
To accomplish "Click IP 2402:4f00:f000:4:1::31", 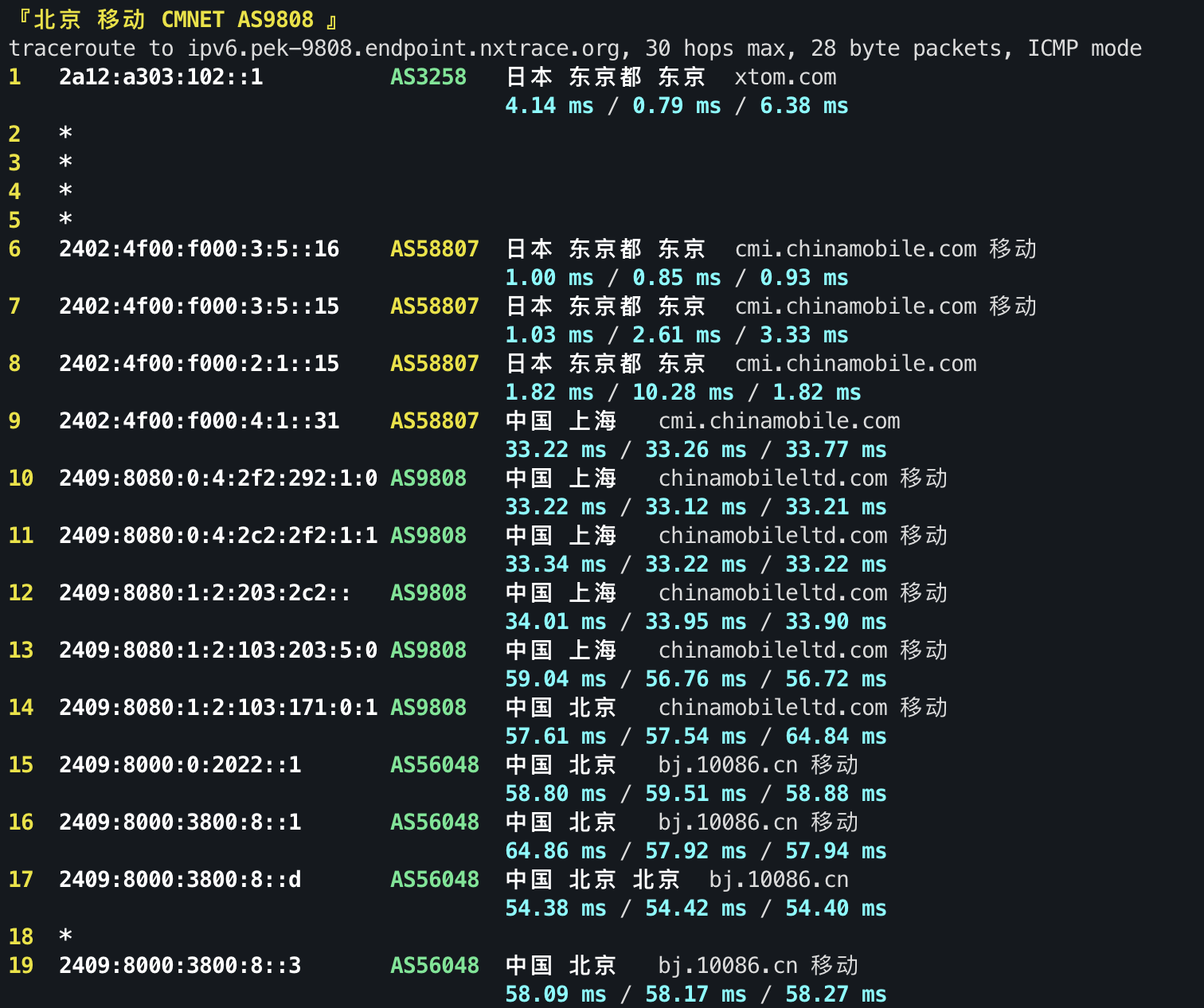I will 199,421.
